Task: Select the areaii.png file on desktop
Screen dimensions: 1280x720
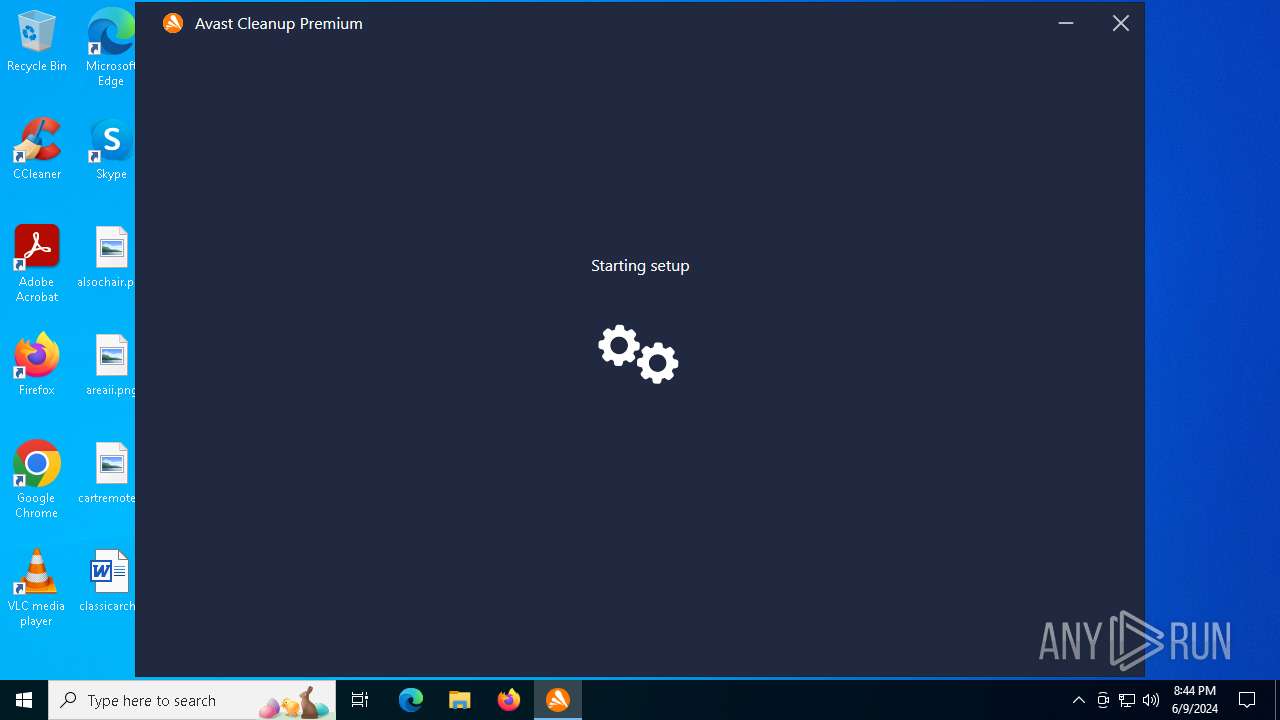Action: (110, 365)
